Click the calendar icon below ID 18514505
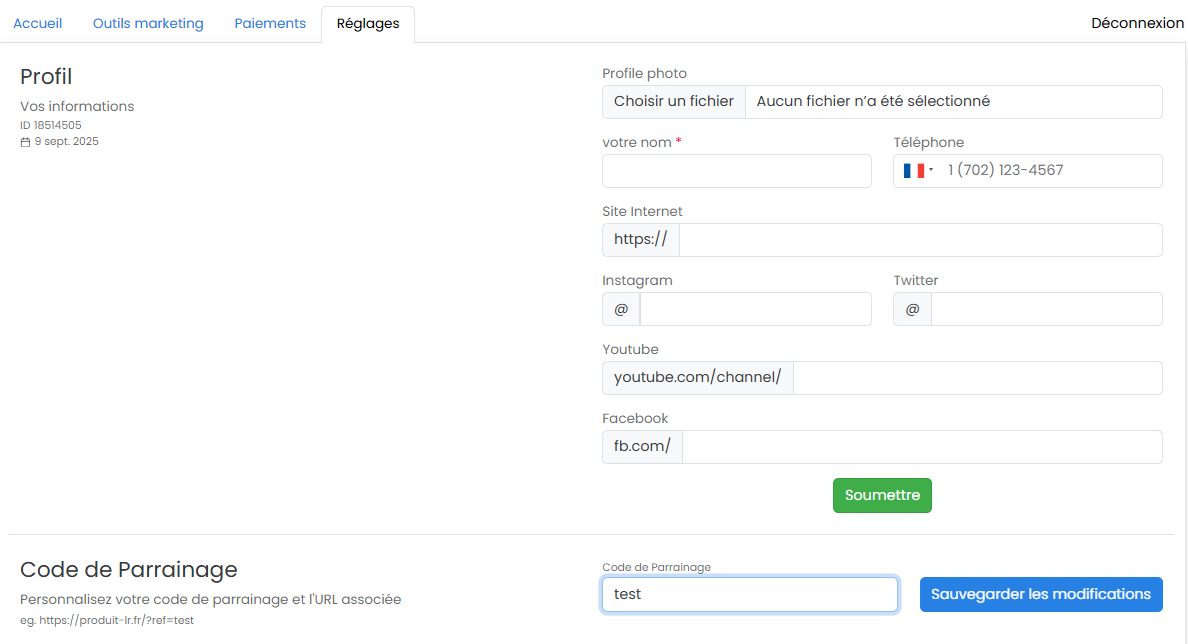The image size is (1188, 644). pos(25,141)
